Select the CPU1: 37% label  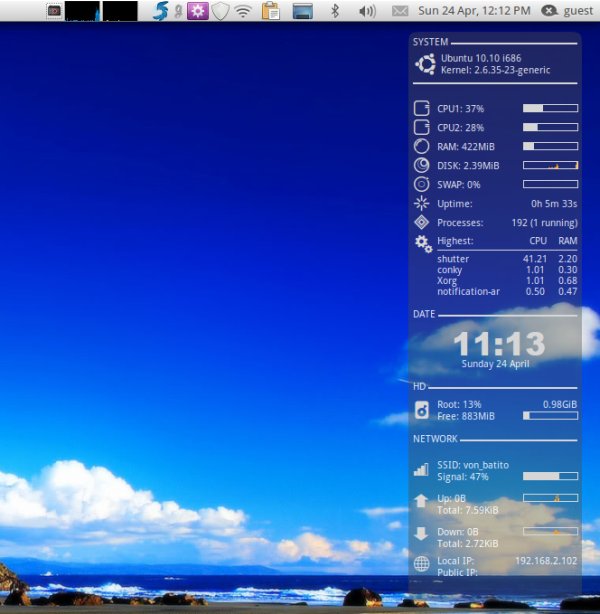click(x=461, y=108)
